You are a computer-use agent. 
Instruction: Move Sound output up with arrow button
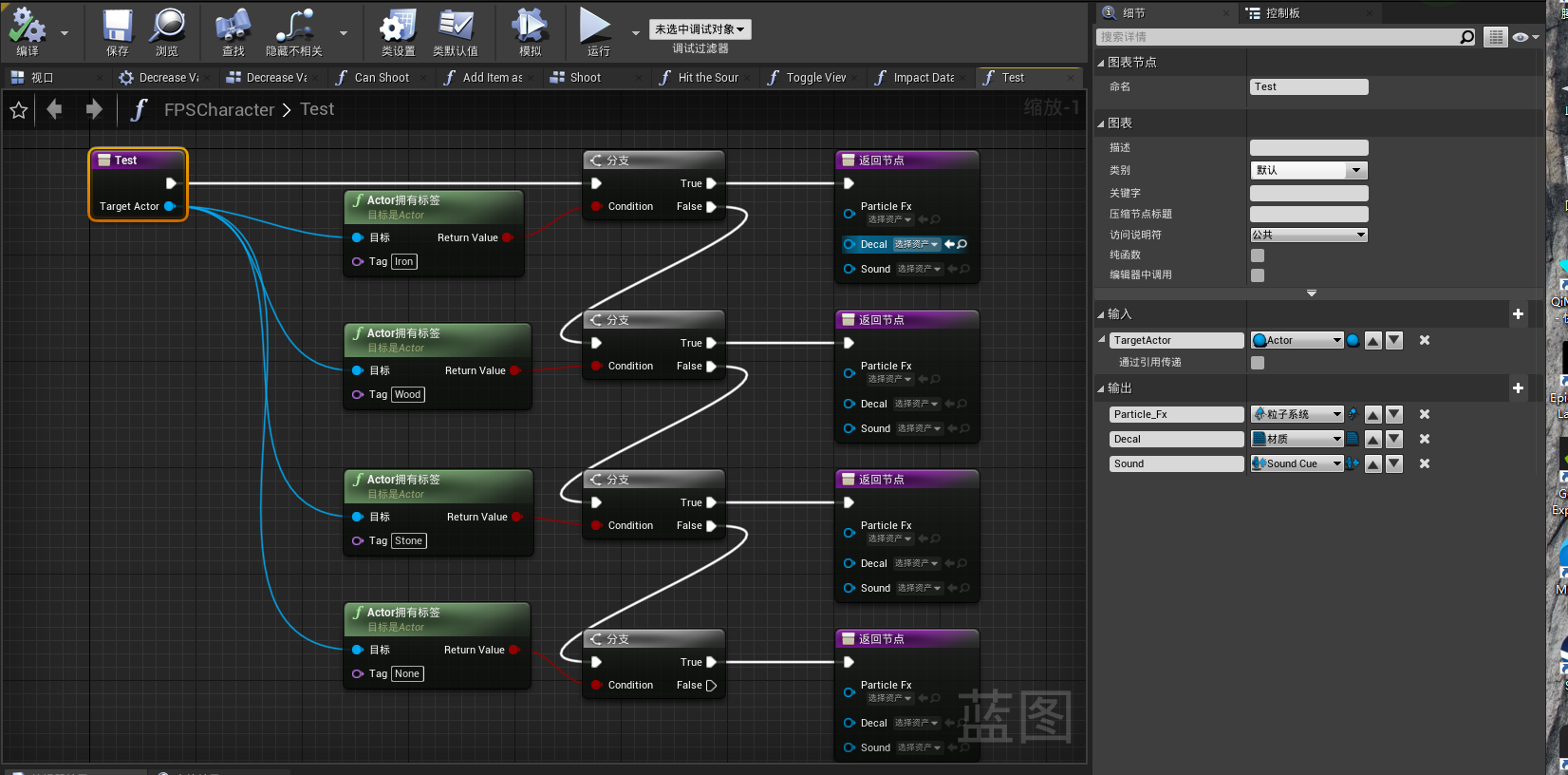[x=1373, y=463]
